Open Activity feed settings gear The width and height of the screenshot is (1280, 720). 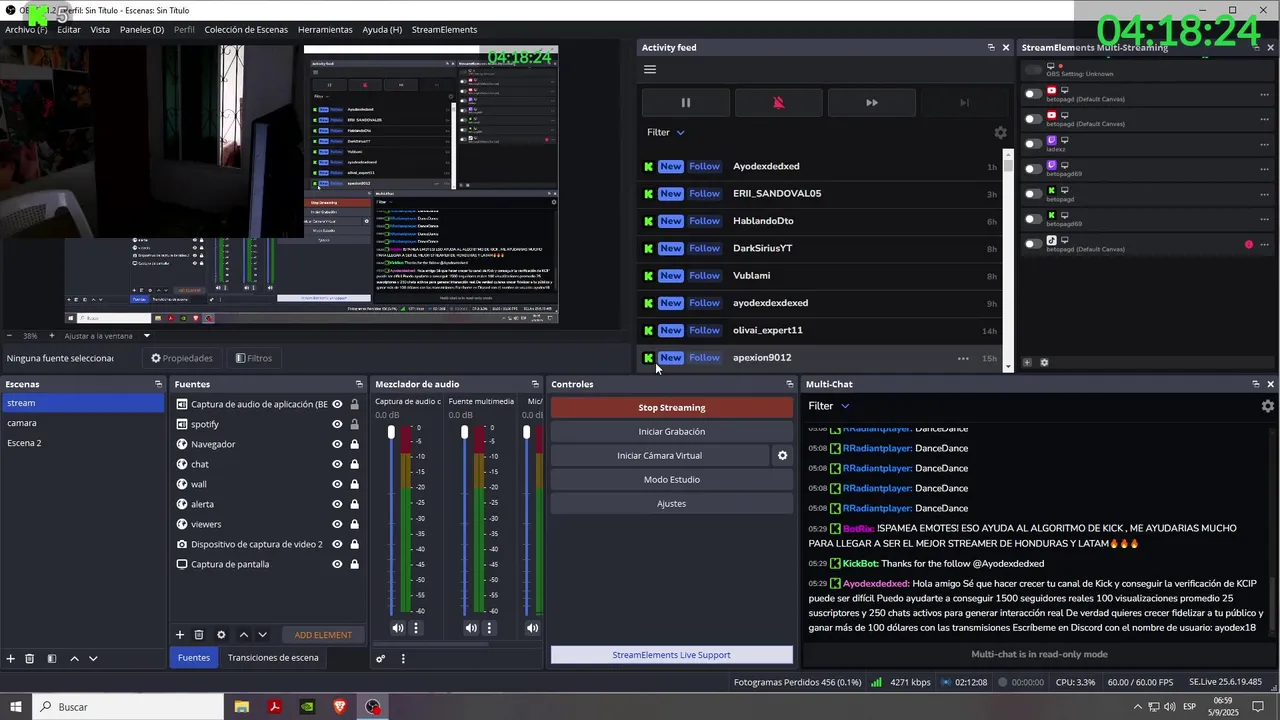pyautogui.click(x=1000, y=132)
